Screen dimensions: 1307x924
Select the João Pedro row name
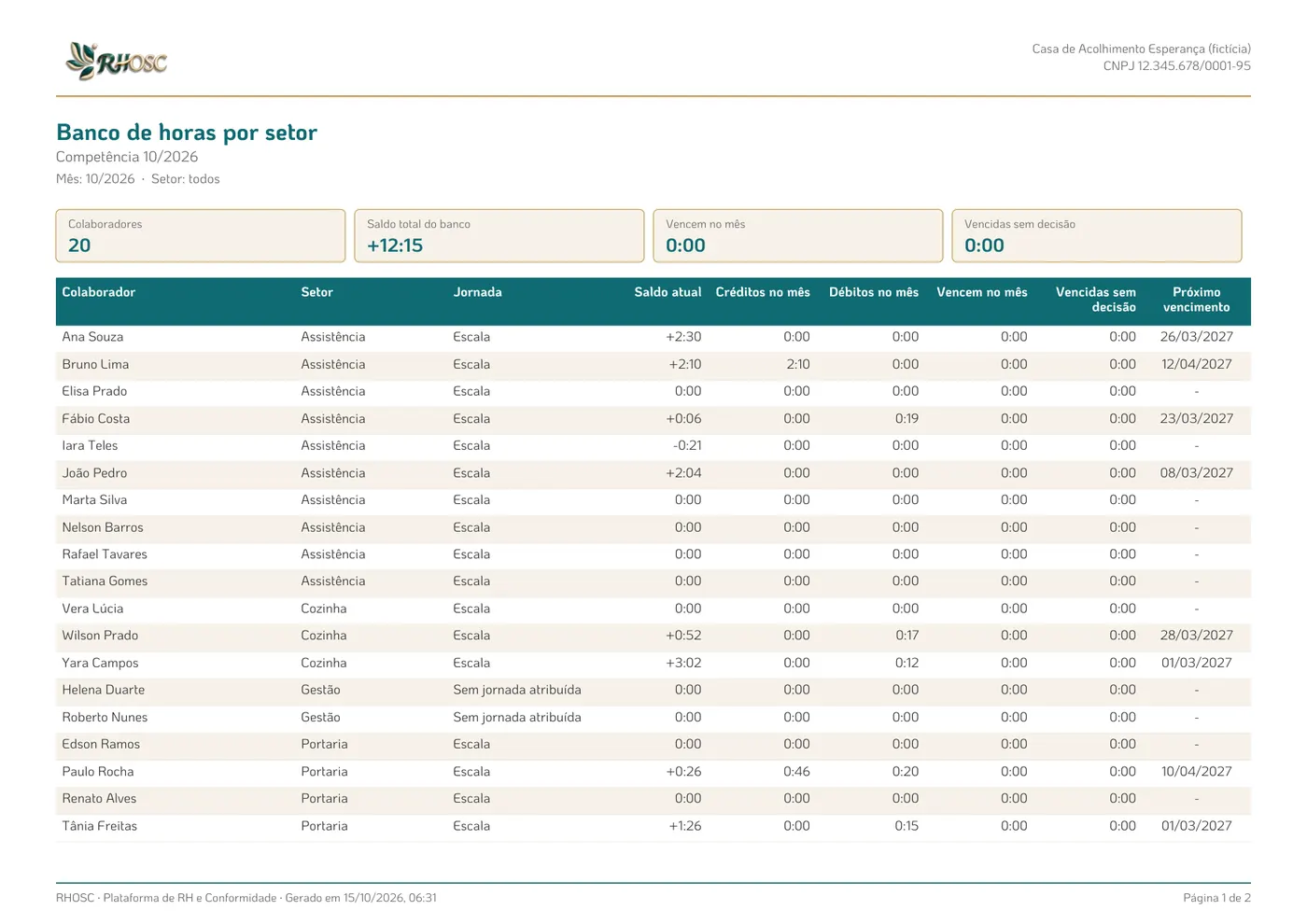coord(94,473)
